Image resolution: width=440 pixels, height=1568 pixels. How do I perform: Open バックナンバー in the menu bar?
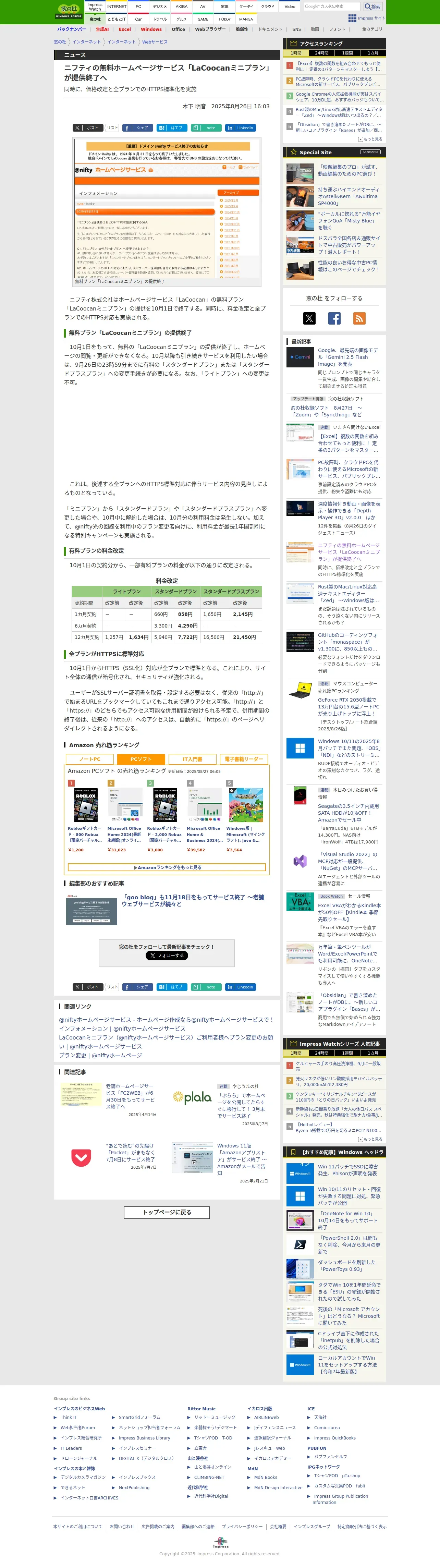(72, 29)
